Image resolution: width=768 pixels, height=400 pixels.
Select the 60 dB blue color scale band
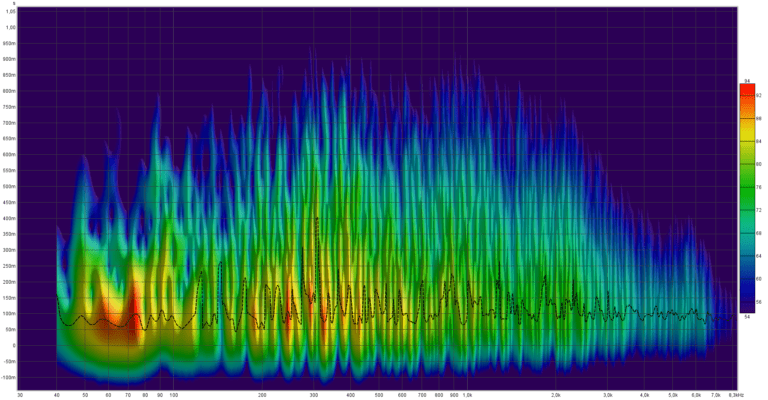tap(747, 279)
